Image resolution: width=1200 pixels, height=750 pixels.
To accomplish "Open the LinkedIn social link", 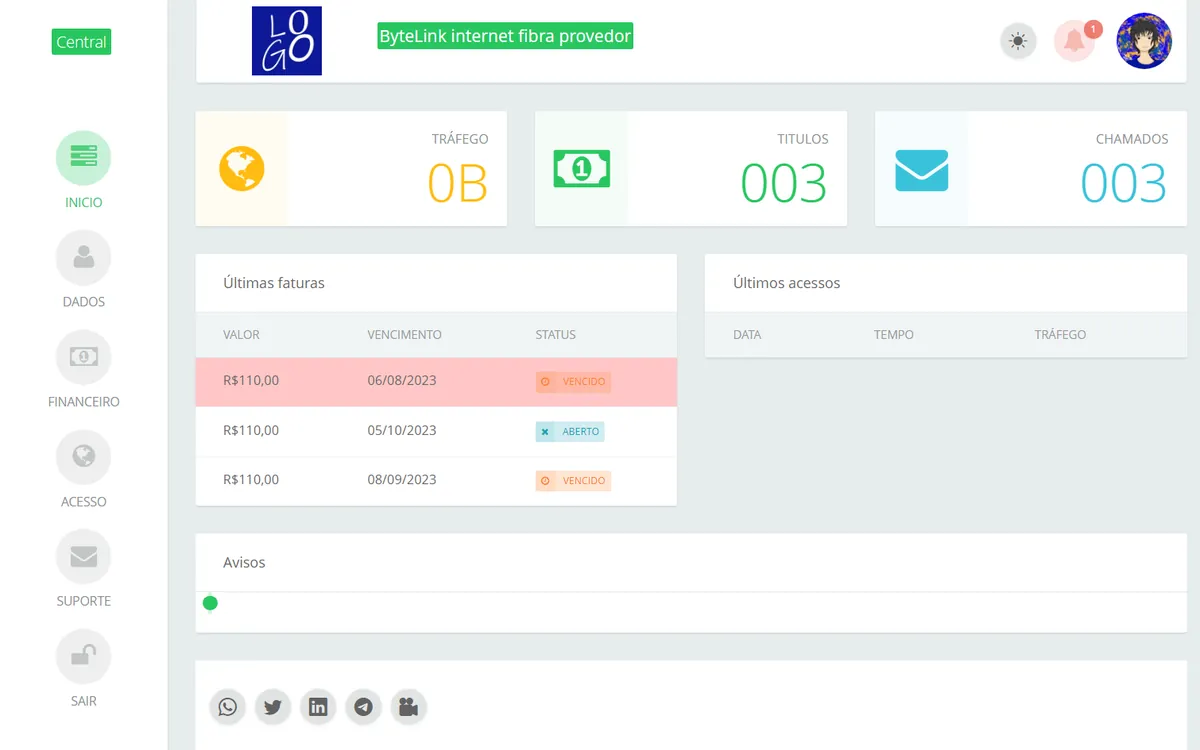I will [x=318, y=707].
